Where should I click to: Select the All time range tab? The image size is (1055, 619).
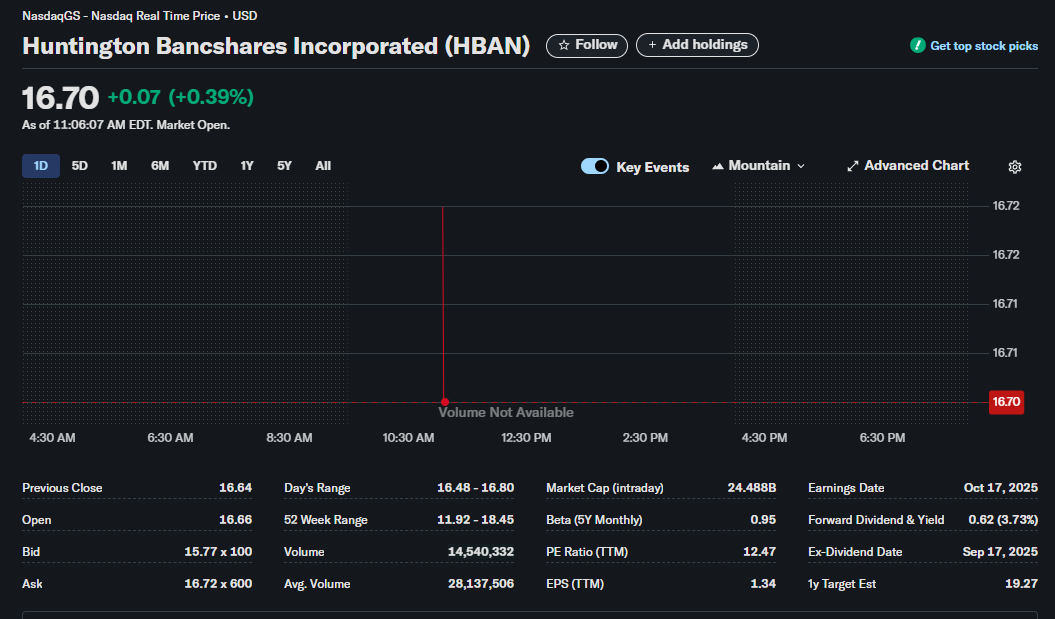point(323,166)
